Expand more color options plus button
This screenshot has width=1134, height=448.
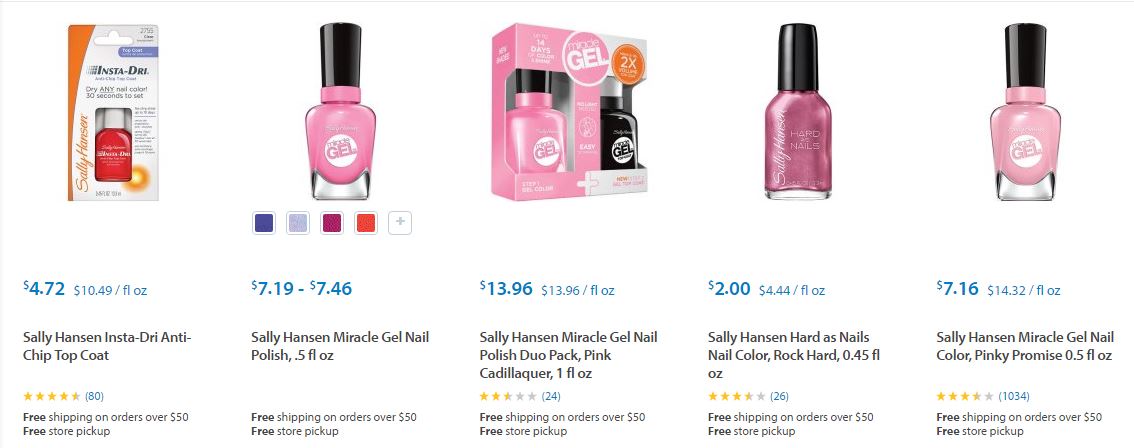(x=400, y=223)
